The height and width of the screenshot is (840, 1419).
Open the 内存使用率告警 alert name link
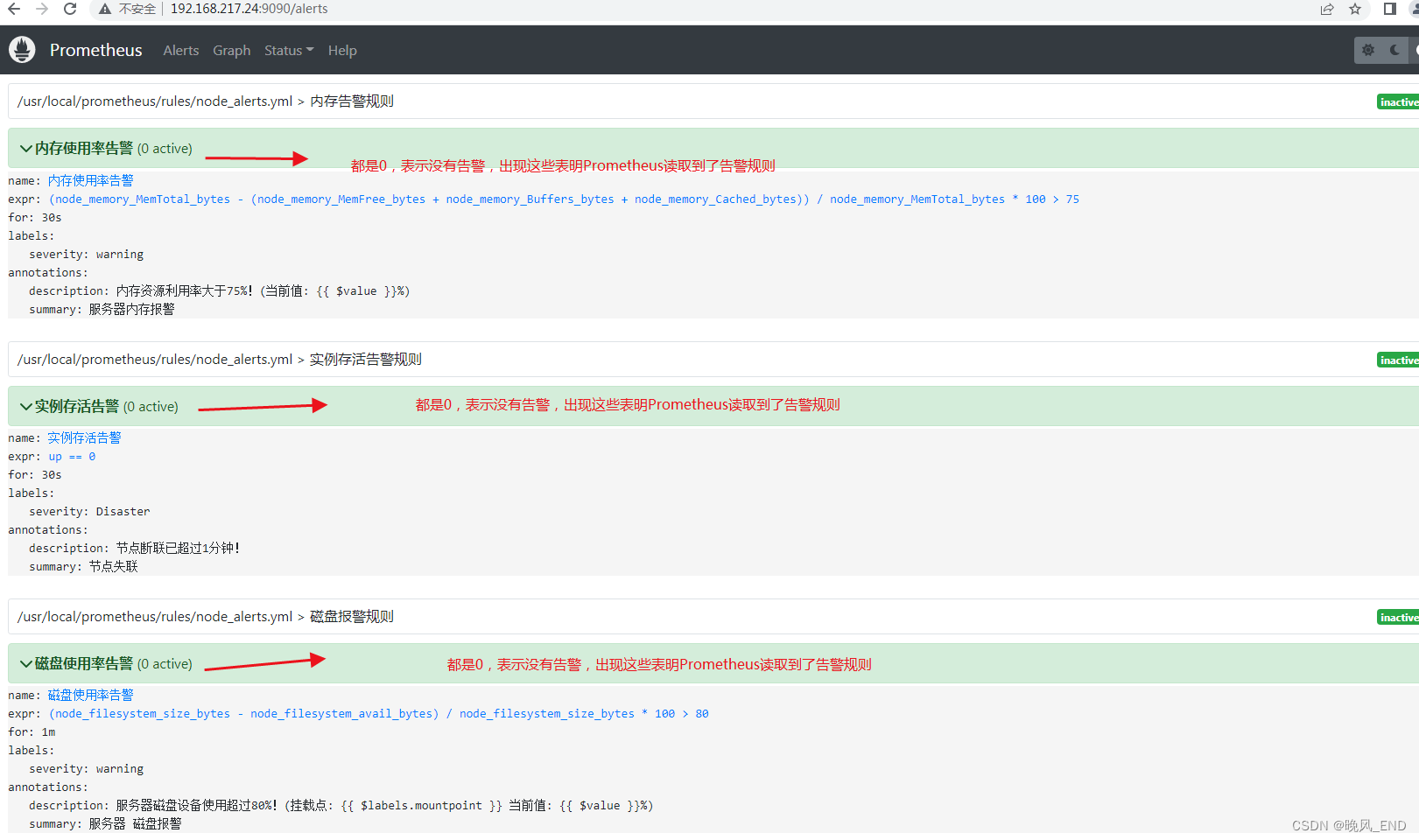point(91,180)
